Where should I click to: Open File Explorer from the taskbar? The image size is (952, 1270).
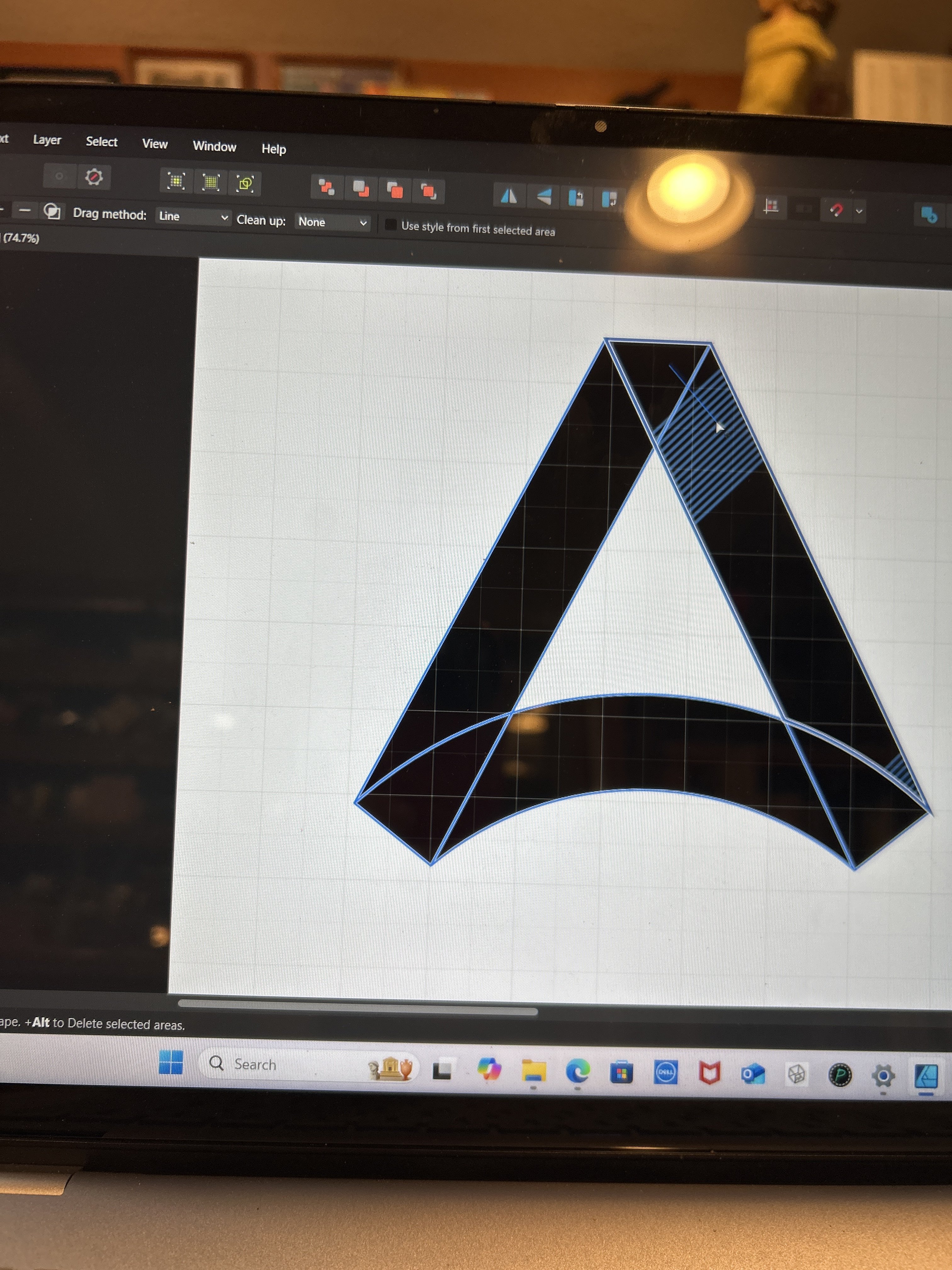click(534, 1071)
